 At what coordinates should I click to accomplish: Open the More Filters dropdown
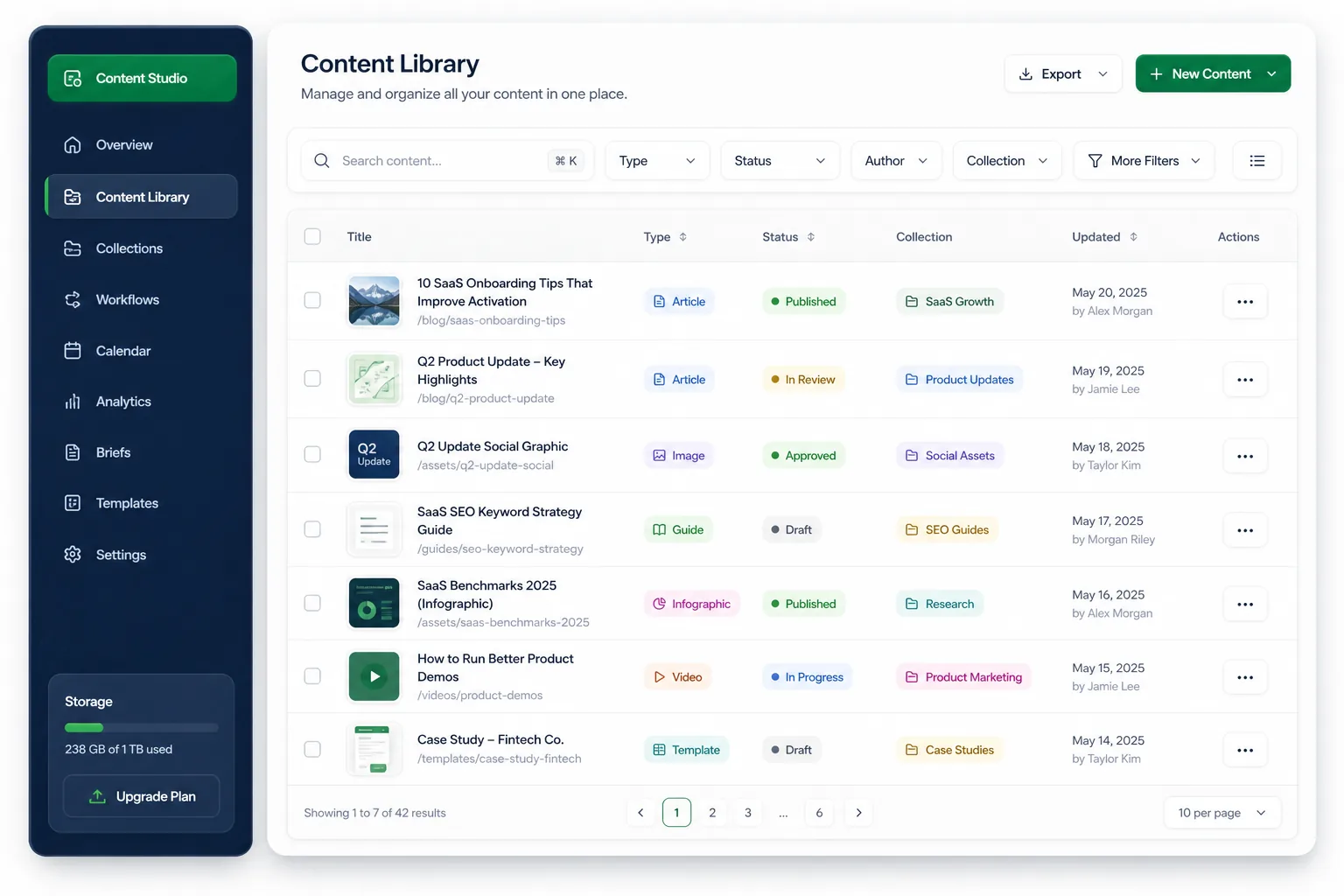(x=1144, y=161)
